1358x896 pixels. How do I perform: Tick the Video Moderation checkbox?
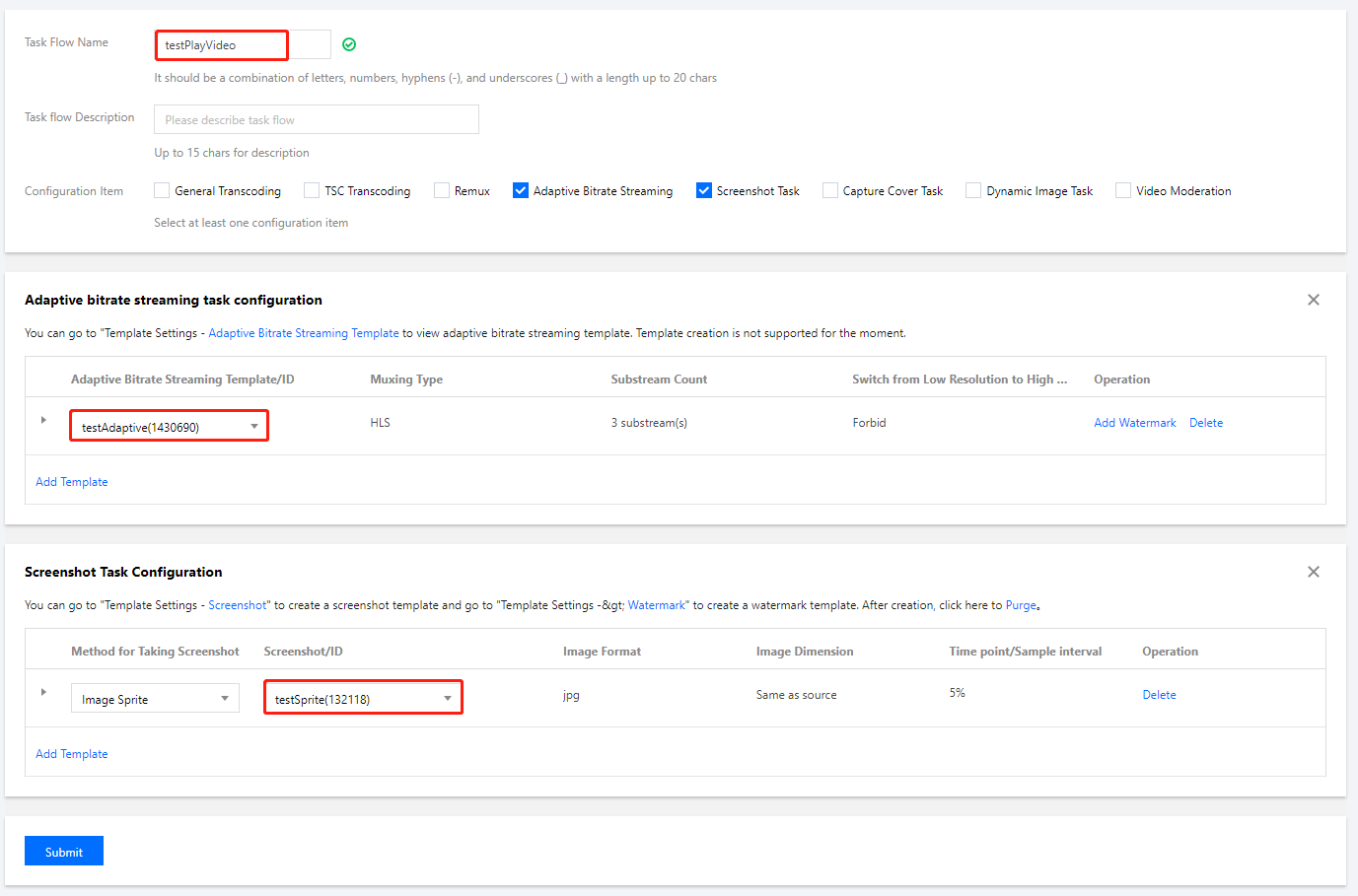coord(1123,190)
